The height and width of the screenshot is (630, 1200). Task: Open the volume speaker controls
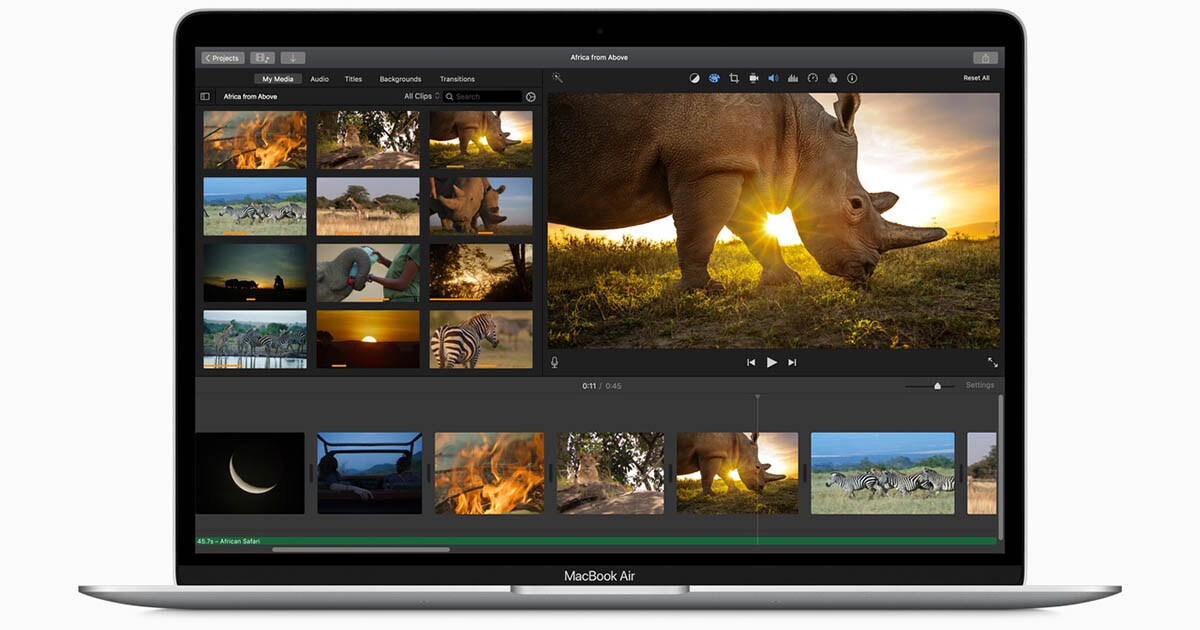[x=773, y=78]
